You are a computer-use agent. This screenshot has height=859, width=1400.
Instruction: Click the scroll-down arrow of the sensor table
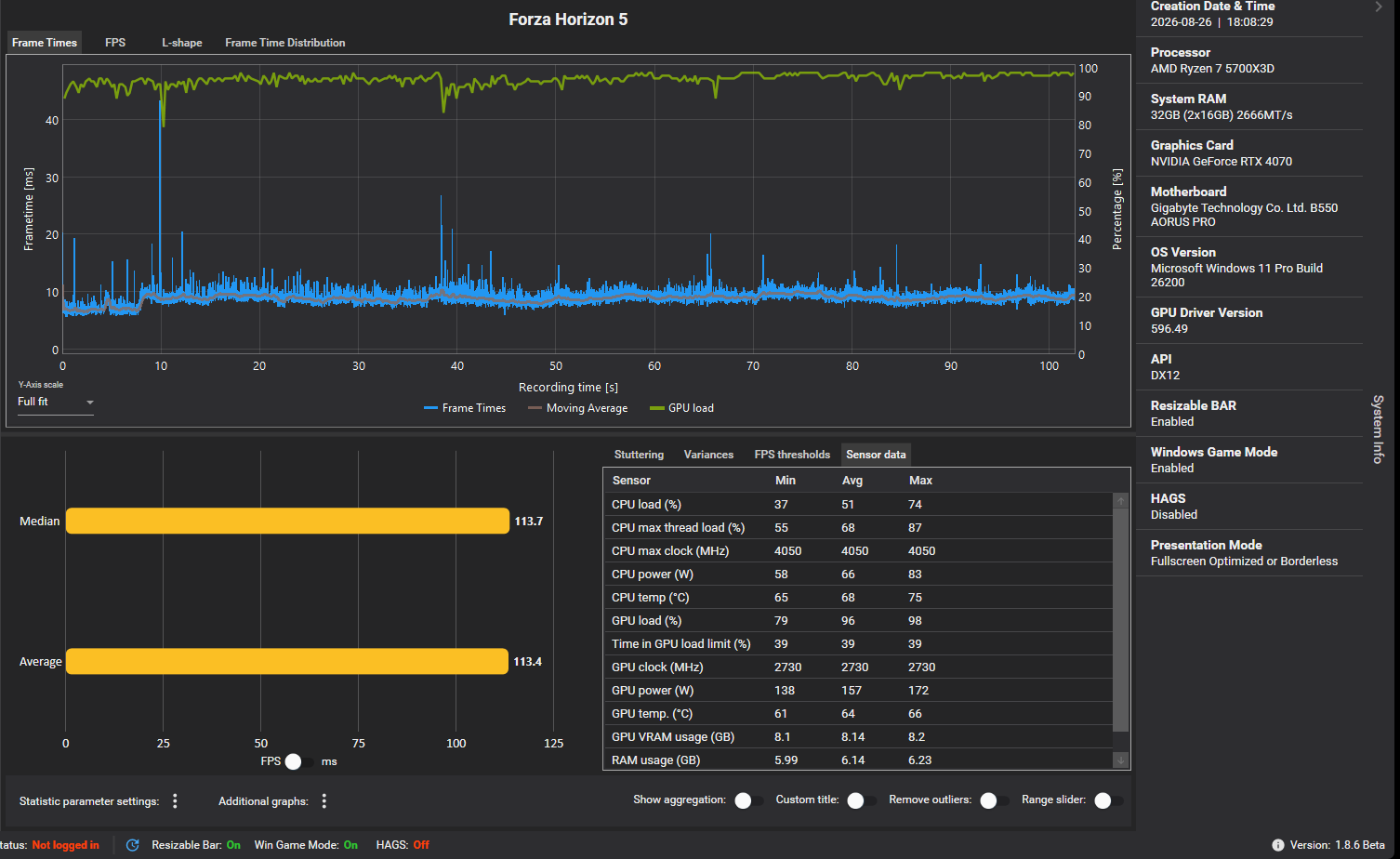1121,760
